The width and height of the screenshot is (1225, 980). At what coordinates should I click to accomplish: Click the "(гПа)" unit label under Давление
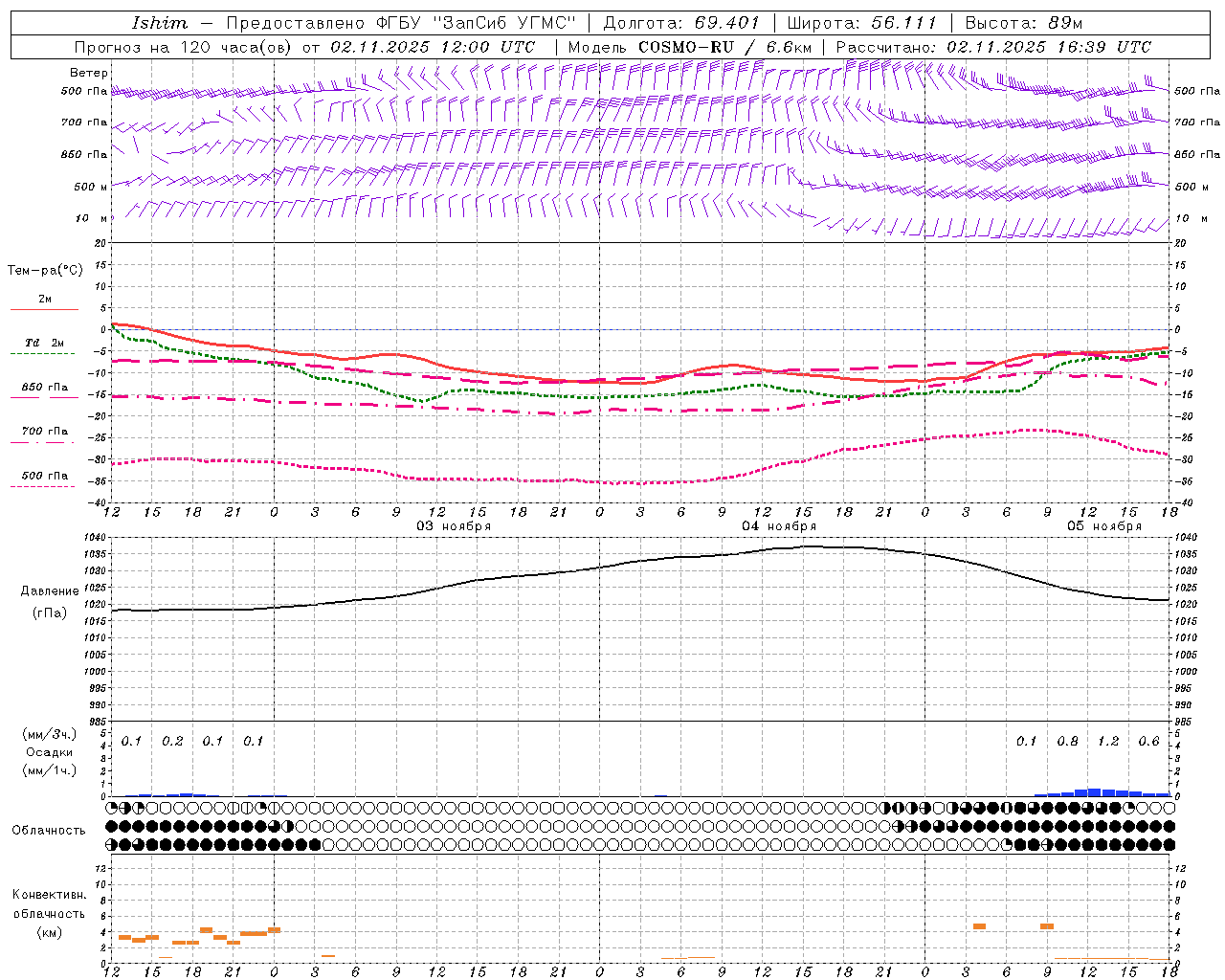pos(50,613)
